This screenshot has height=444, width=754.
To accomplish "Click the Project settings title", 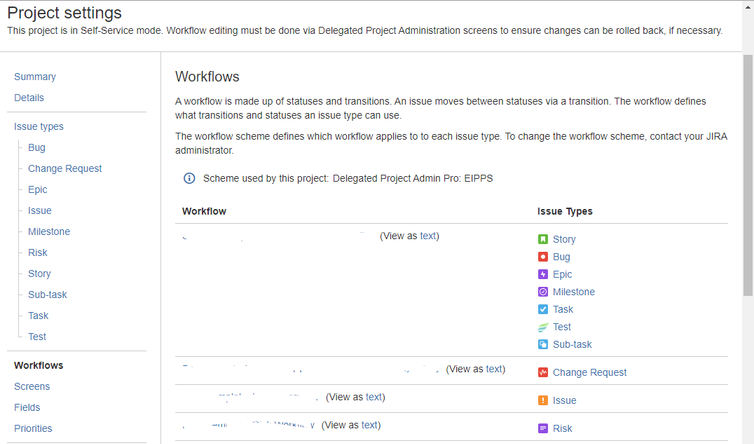I will tap(64, 13).
